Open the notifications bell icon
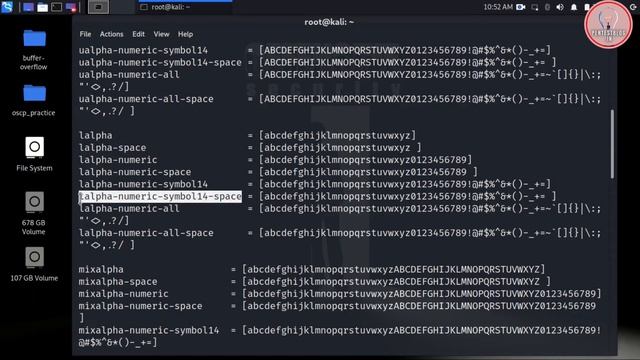The image size is (640, 360). pyautogui.click(x=574, y=7)
